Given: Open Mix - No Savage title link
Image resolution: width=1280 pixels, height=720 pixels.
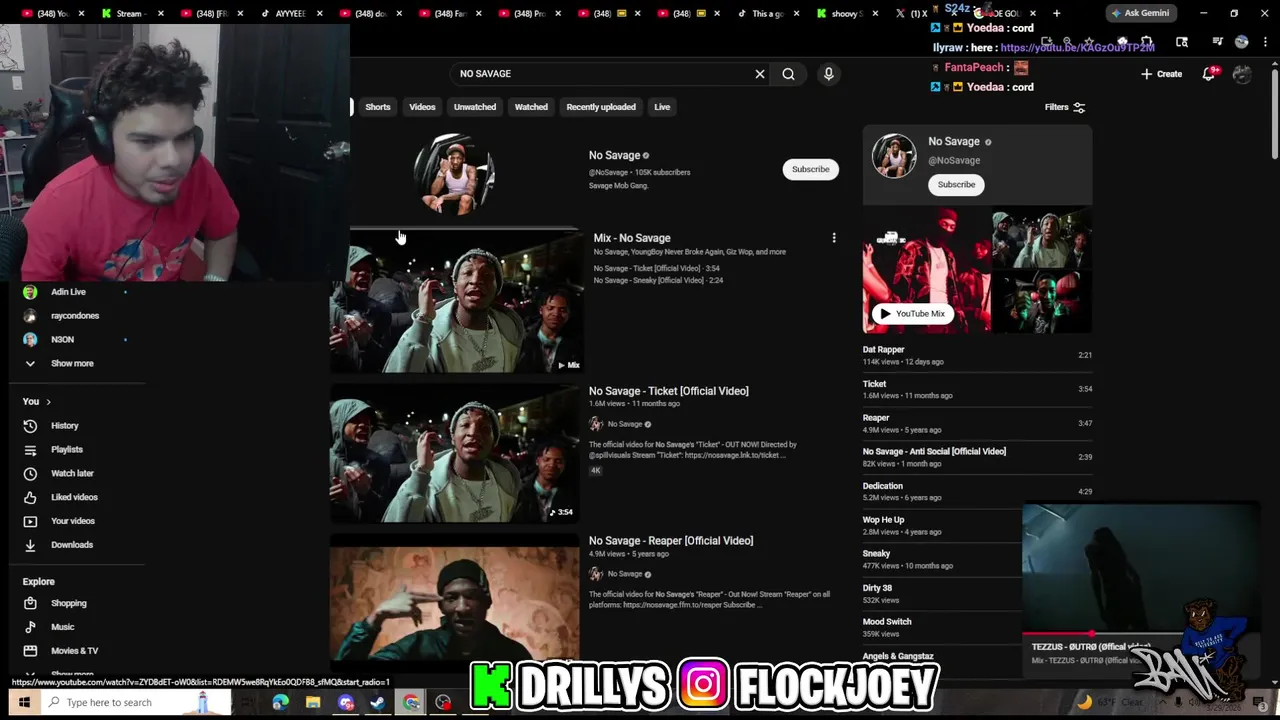Looking at the screenshot, I should (632, 238).
